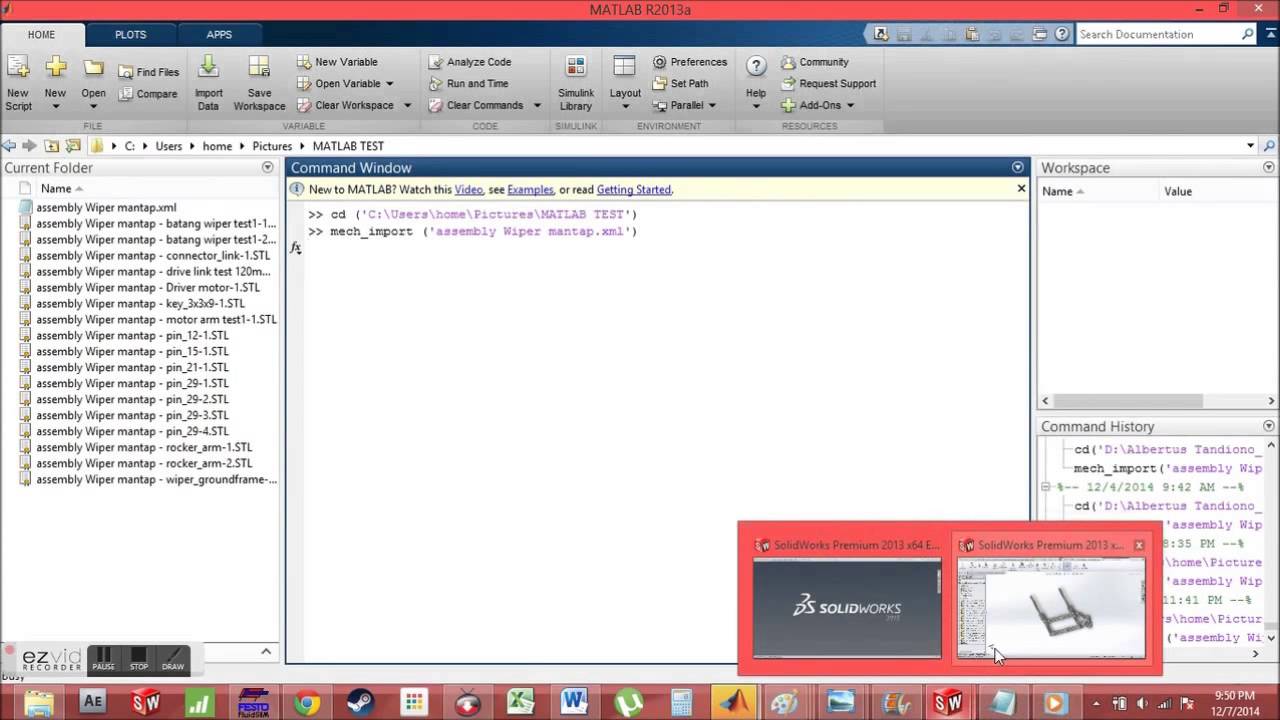Click New Variable

point(337,62)
